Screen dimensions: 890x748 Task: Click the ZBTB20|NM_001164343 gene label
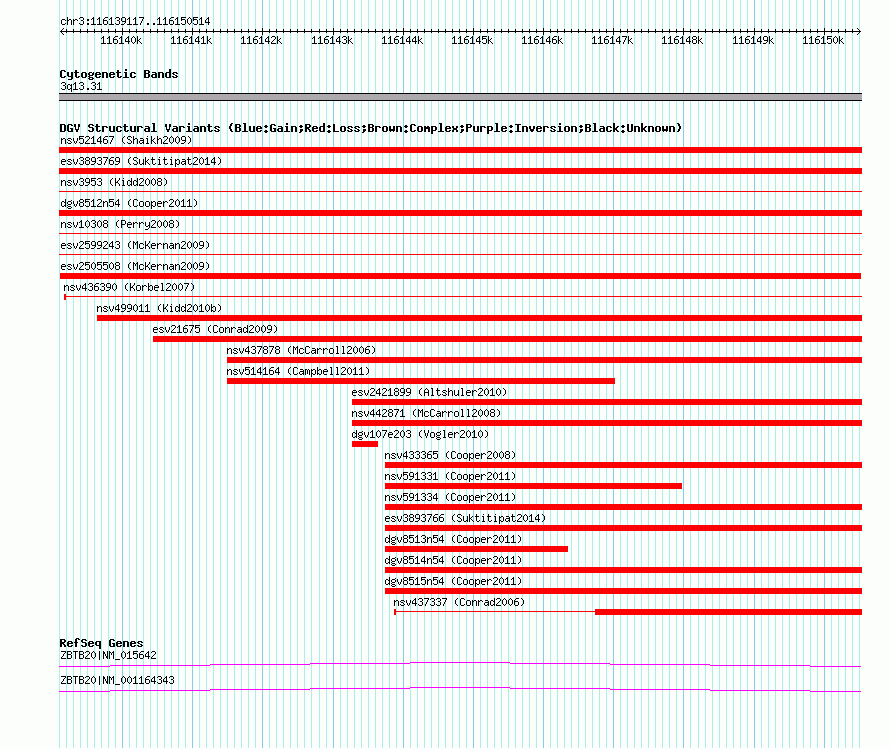click(117, 680)
